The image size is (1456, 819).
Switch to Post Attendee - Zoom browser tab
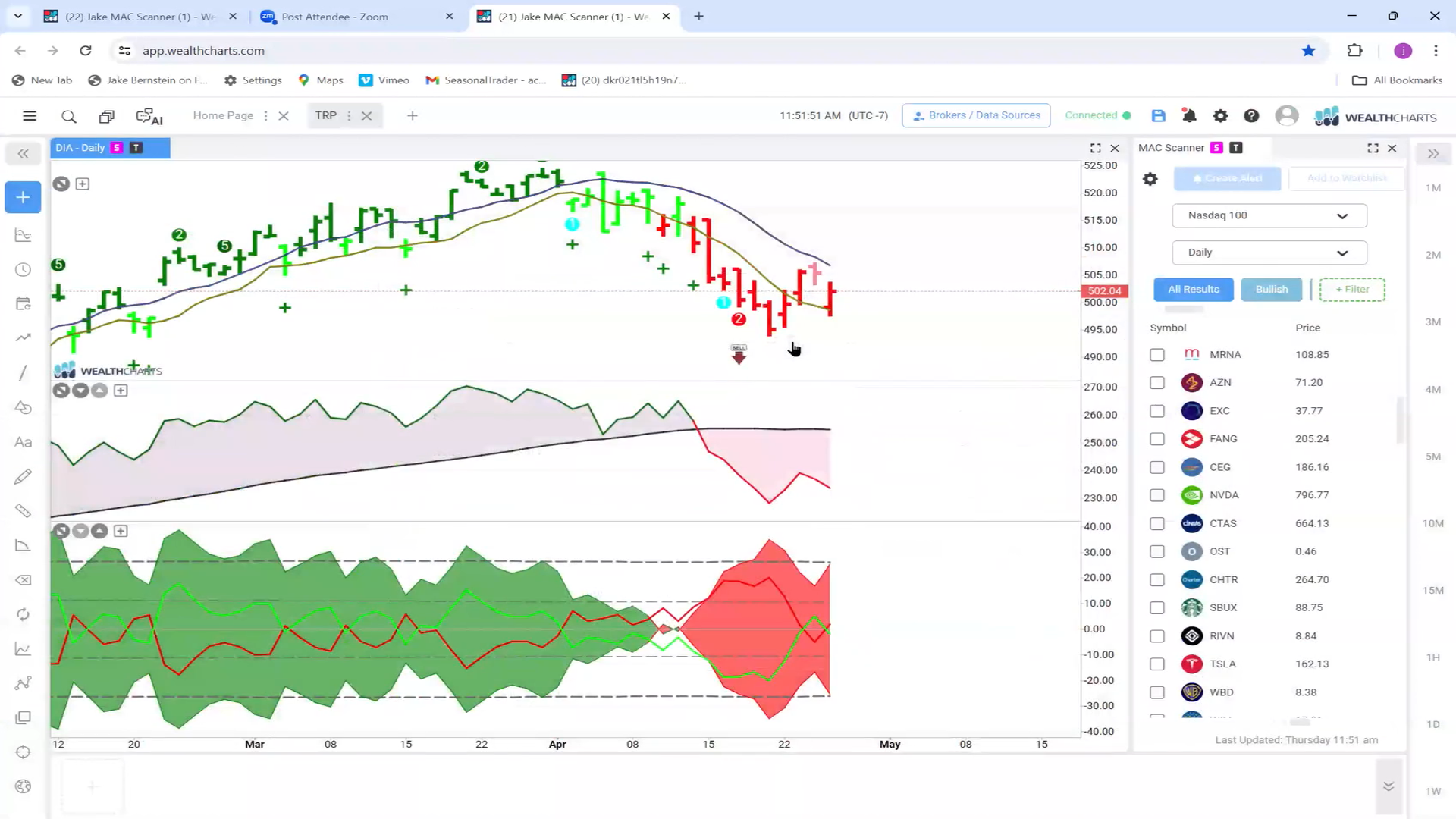point(356,16)
